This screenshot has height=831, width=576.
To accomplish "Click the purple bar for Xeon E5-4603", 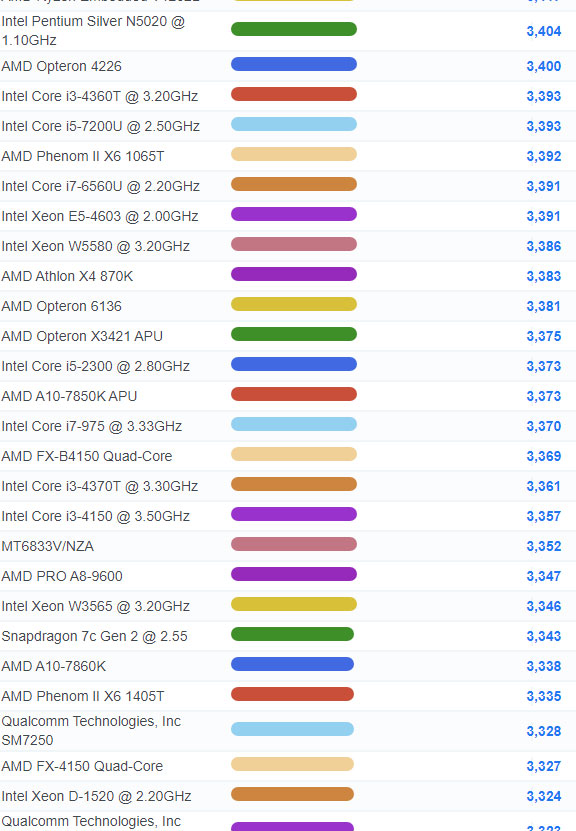I will coord(294,214).
